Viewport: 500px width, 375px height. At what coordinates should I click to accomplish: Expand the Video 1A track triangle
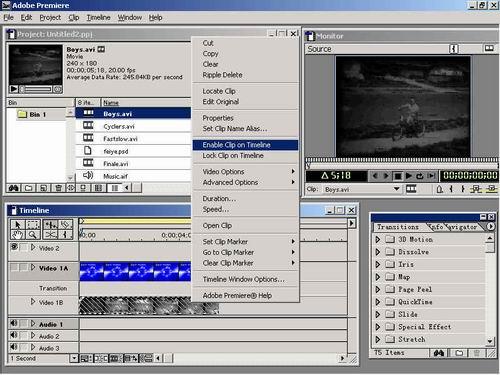click(33, 267)
